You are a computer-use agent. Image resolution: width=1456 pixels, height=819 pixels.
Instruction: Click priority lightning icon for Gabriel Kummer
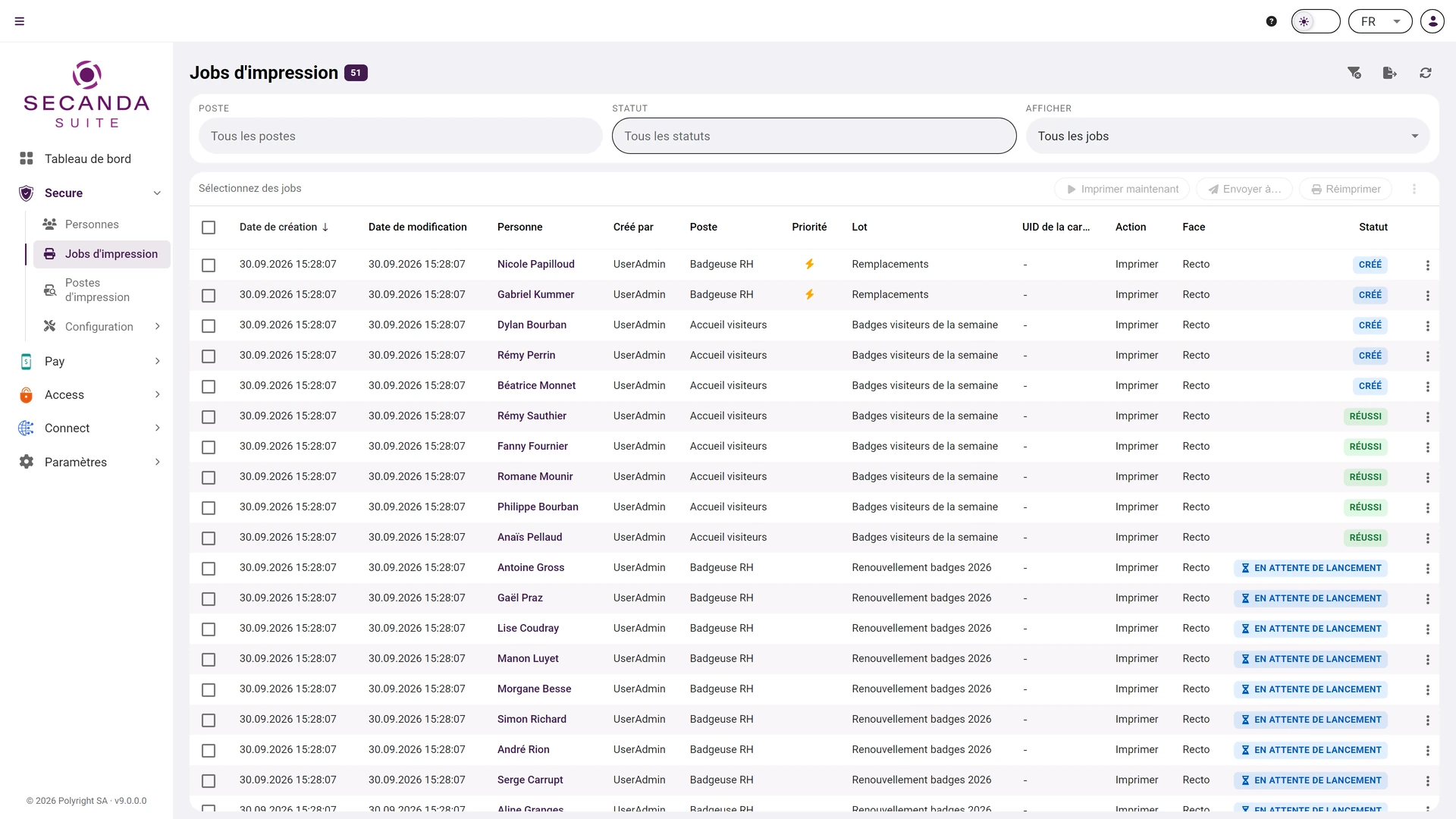pyautogui.click(x=810, y=294)
